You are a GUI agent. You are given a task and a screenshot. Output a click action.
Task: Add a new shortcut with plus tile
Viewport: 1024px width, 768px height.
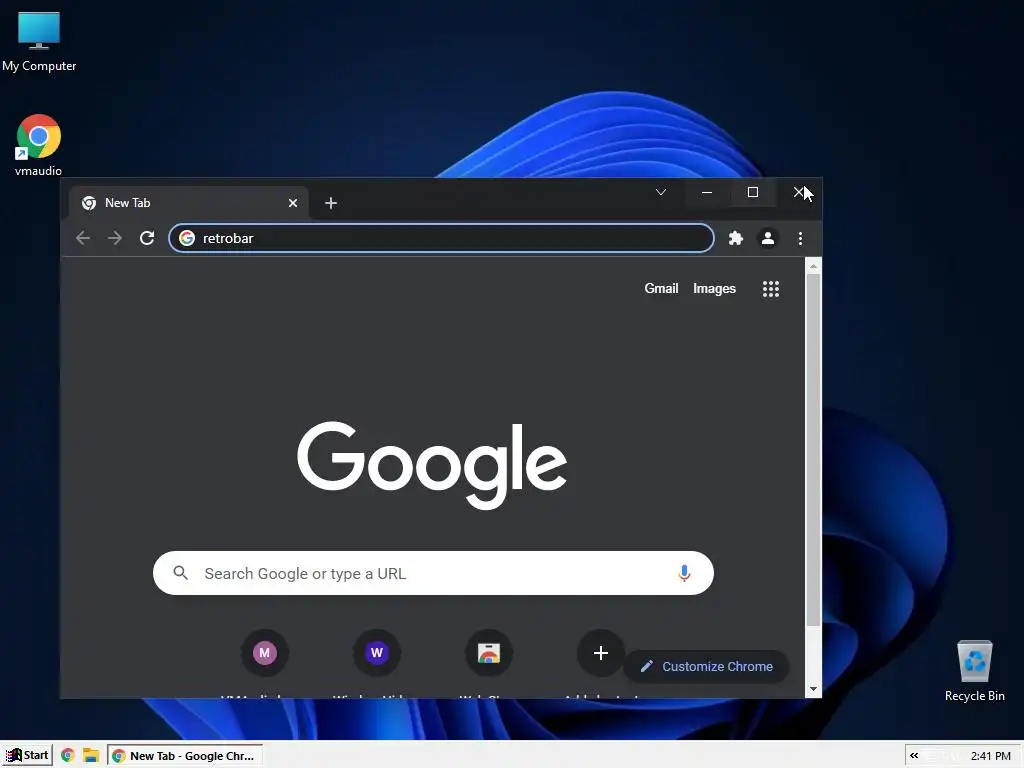[x=601, y=652]
